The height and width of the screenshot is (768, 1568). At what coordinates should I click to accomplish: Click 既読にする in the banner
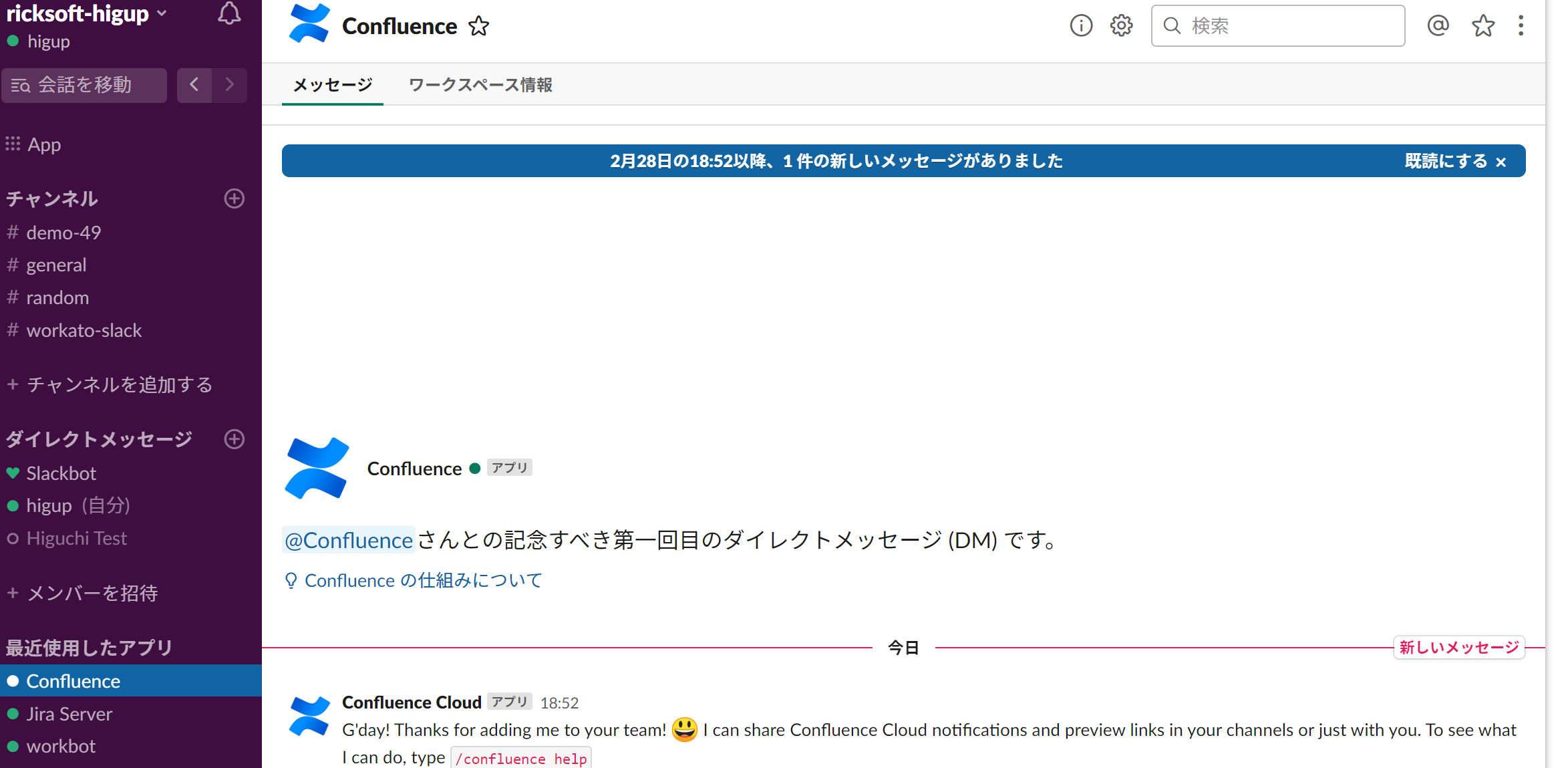1446,161
